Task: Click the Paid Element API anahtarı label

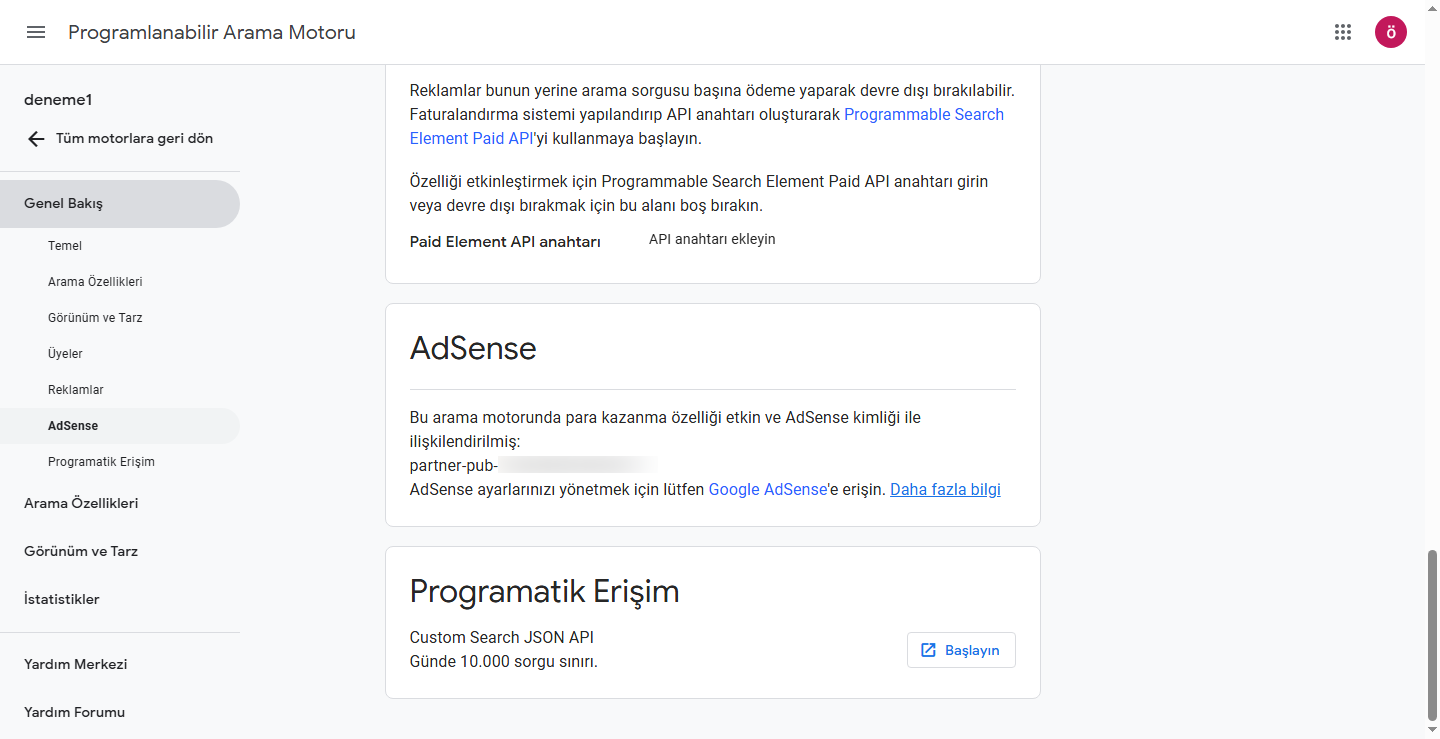Action: (505, 242)
